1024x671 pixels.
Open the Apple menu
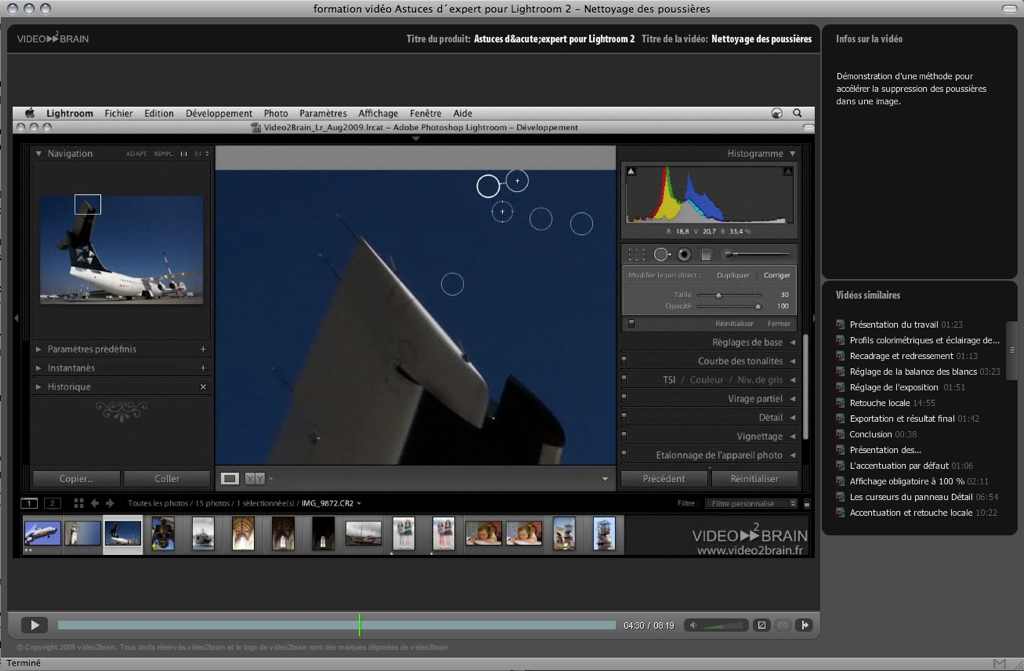29,113
